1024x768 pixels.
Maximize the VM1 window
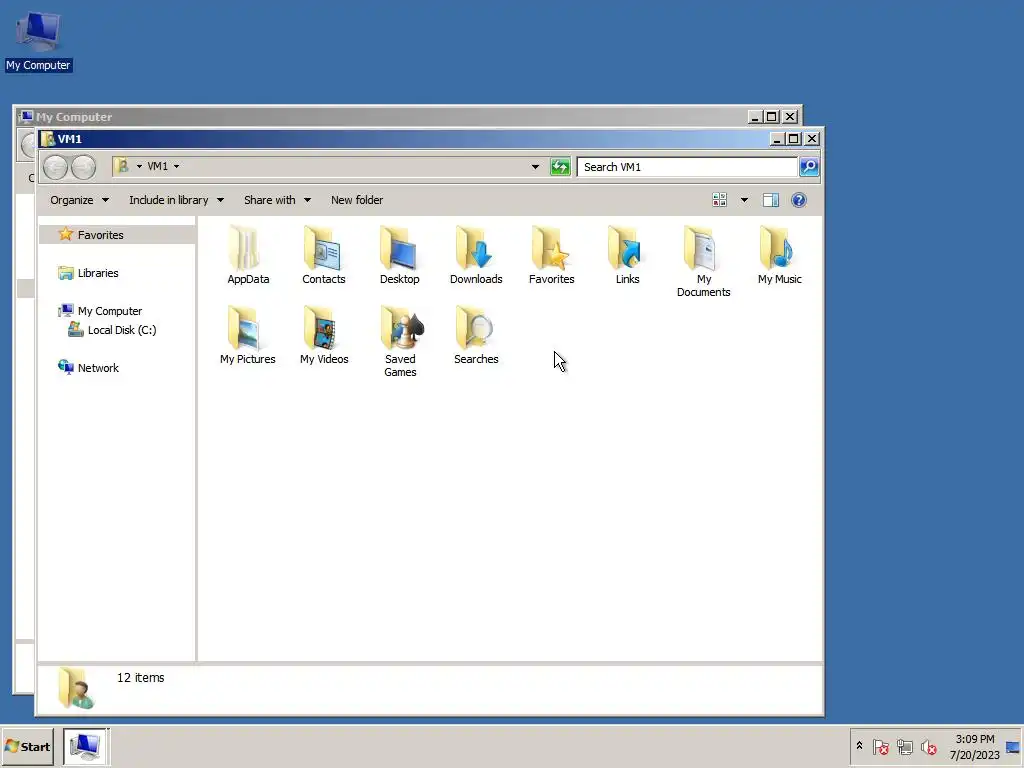(793, 138)
